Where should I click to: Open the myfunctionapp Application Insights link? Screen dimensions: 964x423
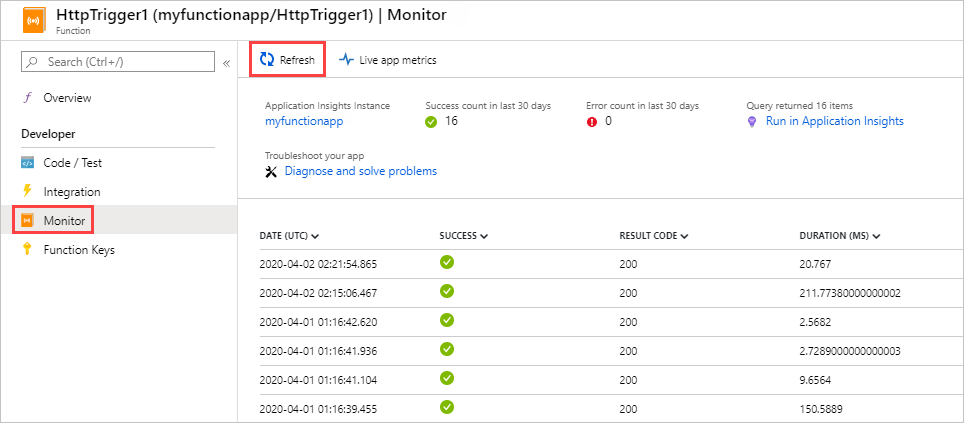[304, 121]
